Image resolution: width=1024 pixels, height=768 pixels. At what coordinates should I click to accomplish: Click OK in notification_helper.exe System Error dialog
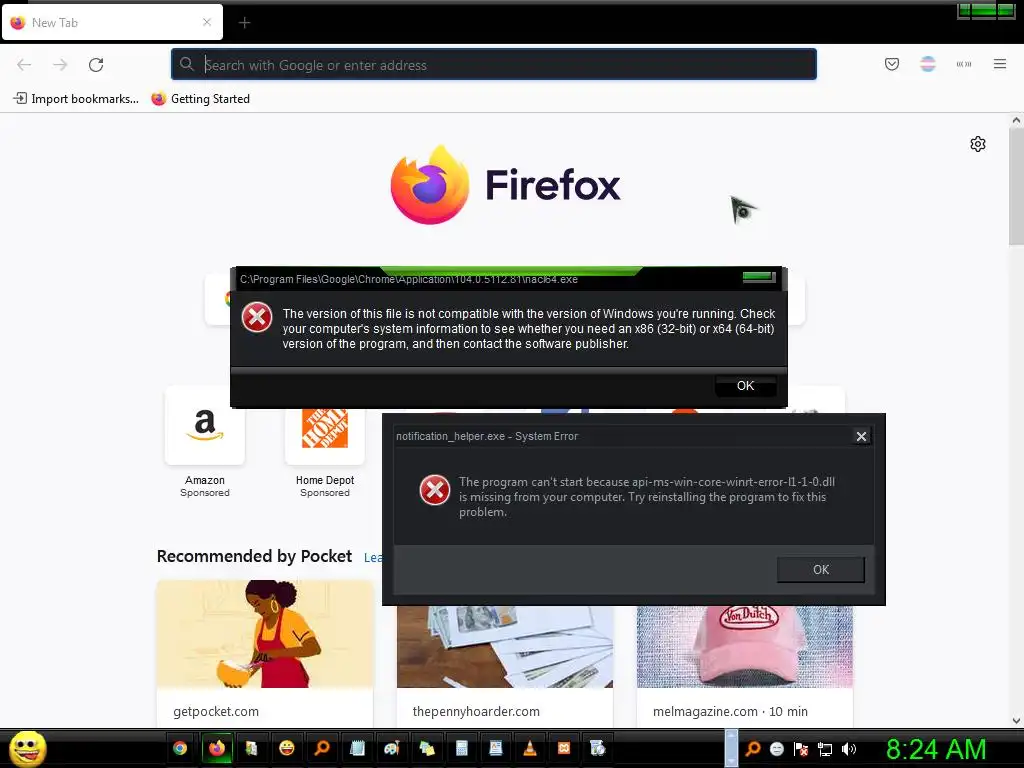point(820,569)
